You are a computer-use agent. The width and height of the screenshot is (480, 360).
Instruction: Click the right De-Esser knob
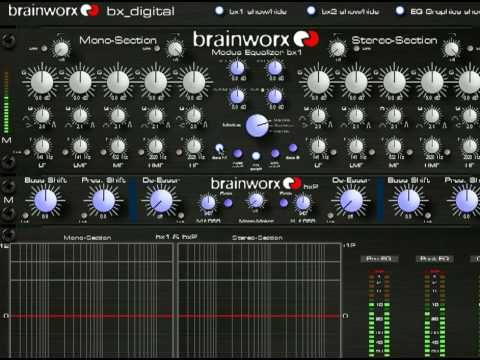[x=351, y=201]
